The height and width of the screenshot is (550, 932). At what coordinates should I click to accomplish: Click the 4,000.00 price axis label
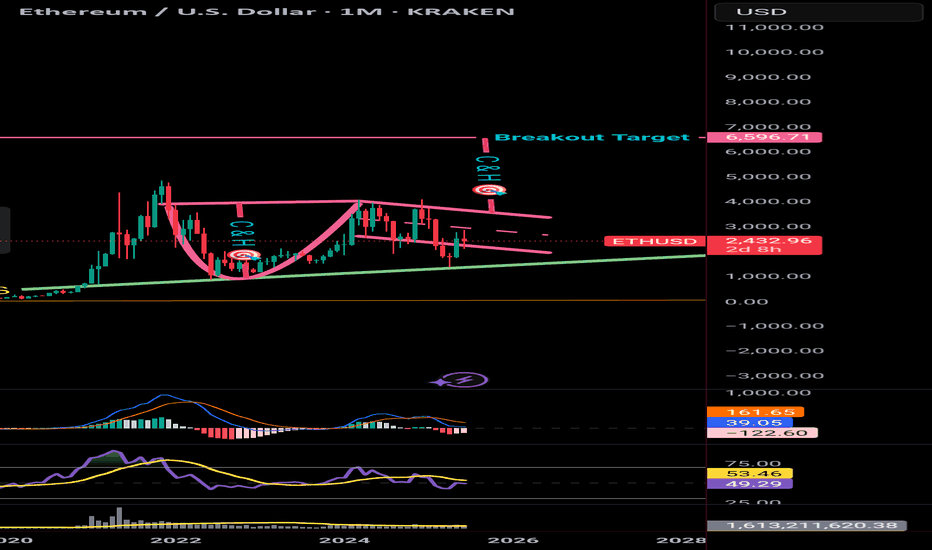[769, 202]
